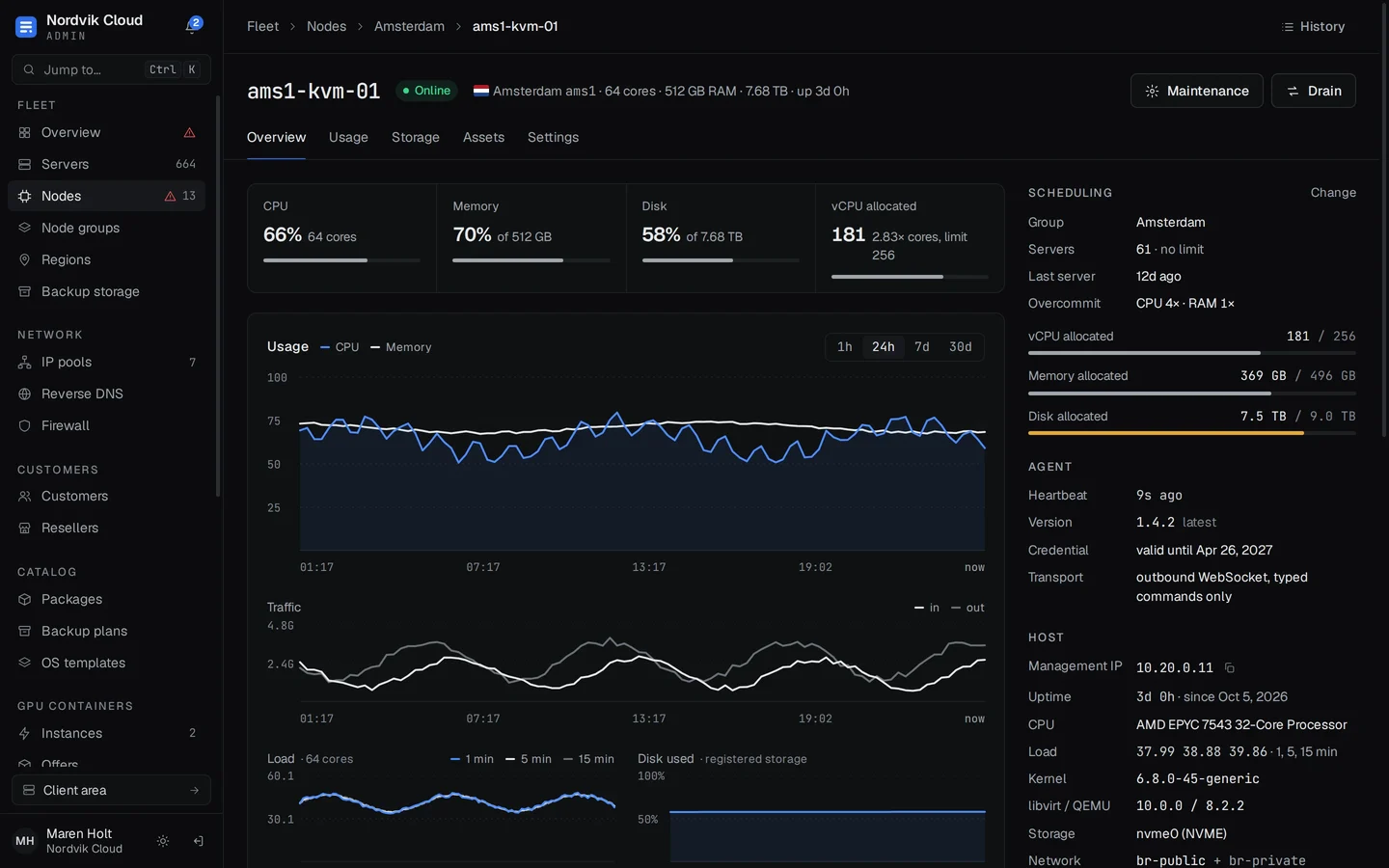Click the log out icon
This screenshot has height=868, width=1389.
pos(198,841)
